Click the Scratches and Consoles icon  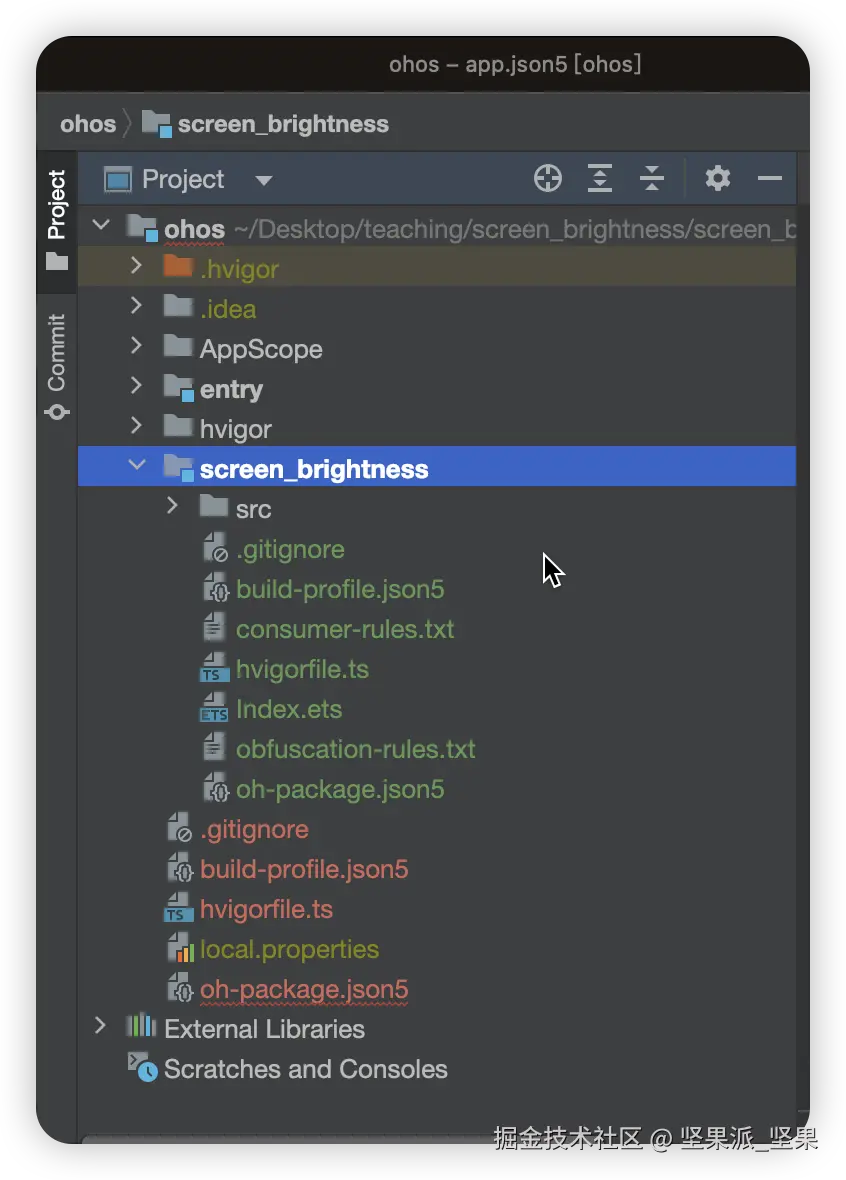coord(142,1068)
